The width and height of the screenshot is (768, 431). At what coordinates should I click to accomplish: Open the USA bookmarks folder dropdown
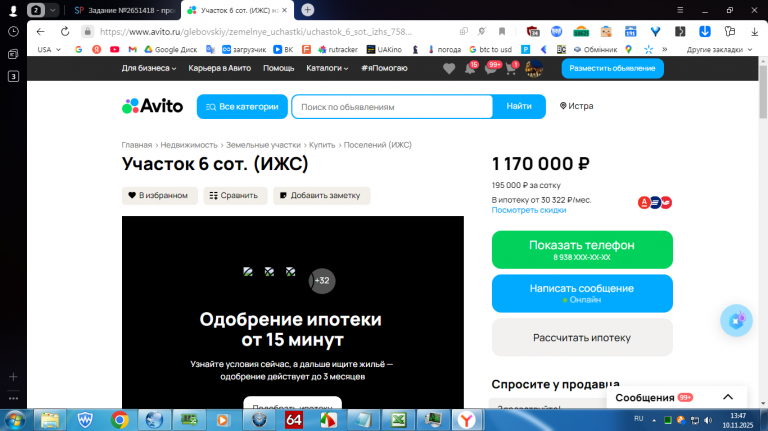[49, 49]
